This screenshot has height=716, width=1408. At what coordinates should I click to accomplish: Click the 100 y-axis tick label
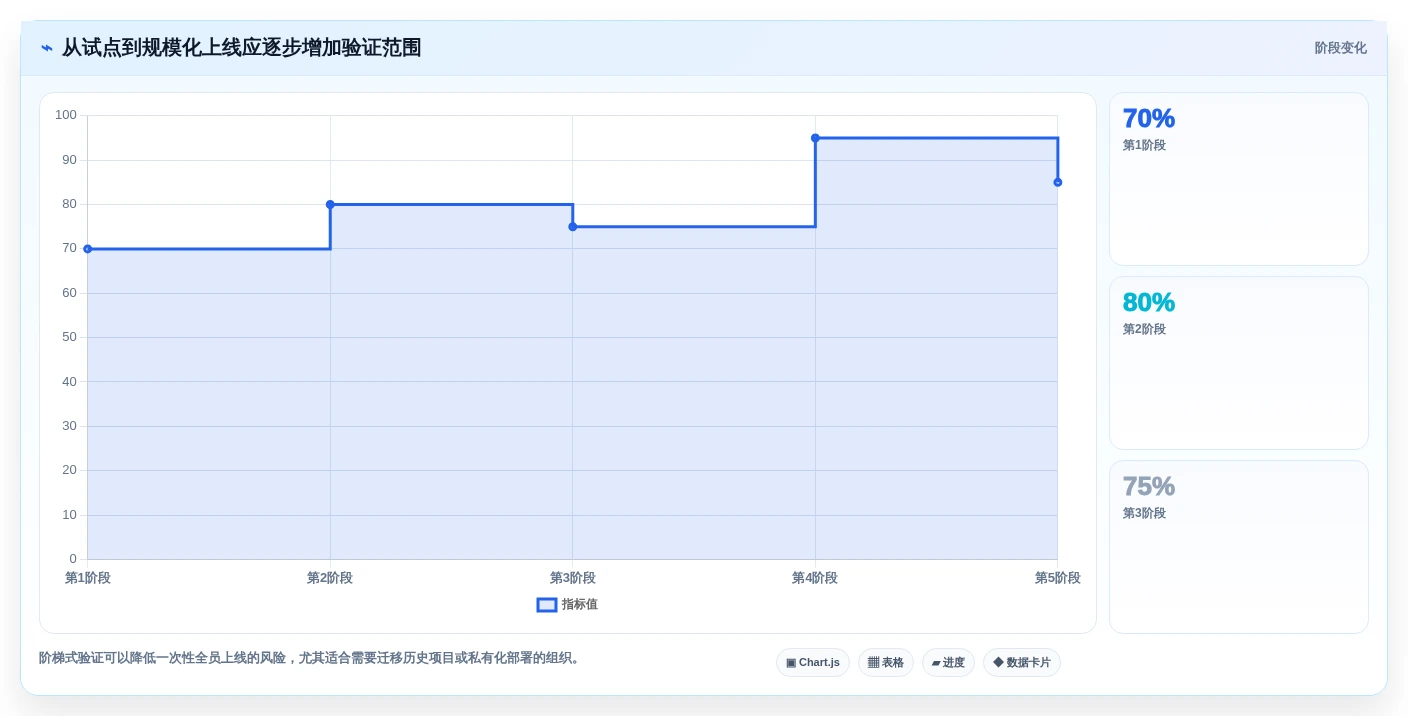66,115
